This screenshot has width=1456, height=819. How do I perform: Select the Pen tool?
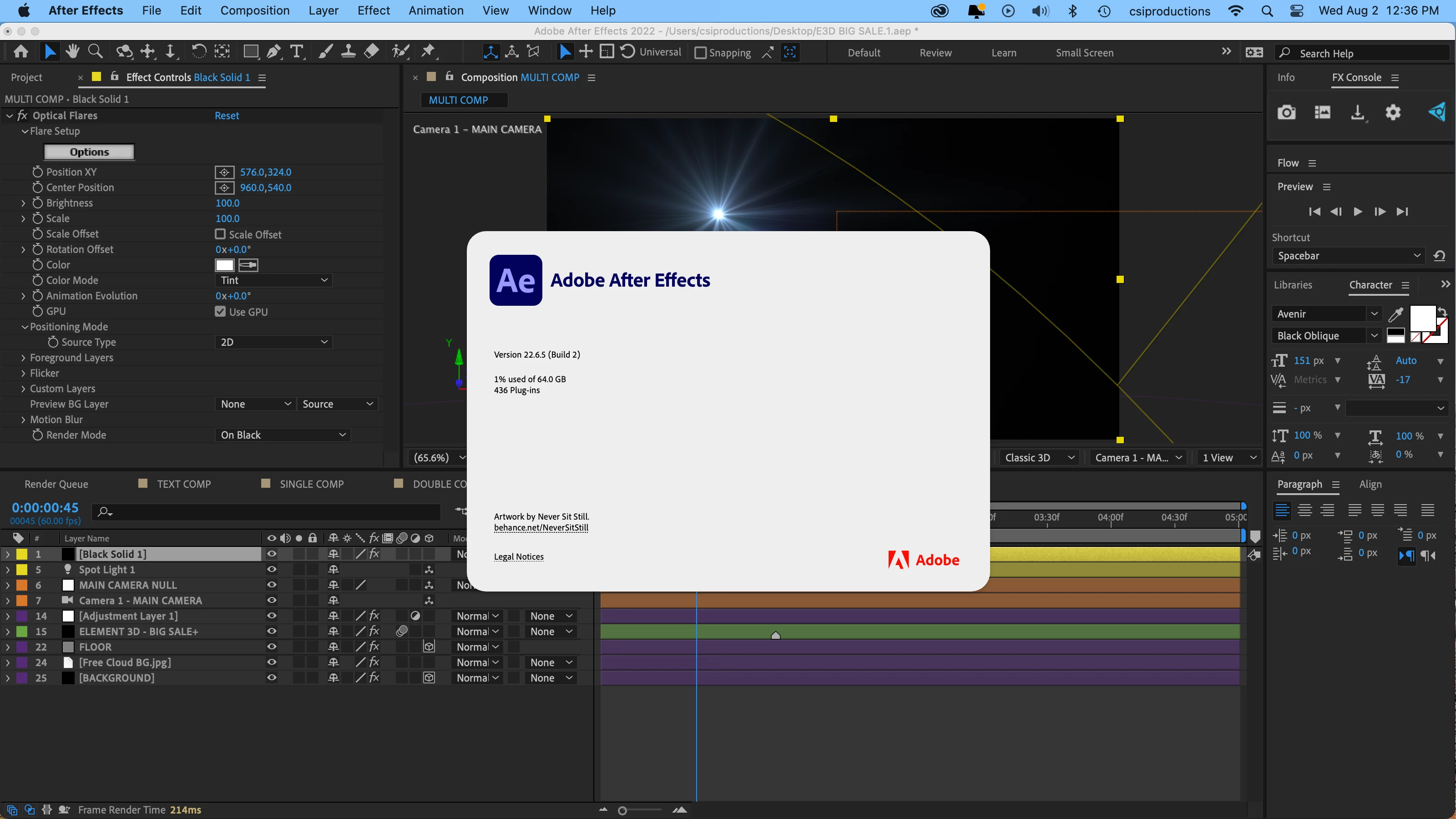click(274, 52)
